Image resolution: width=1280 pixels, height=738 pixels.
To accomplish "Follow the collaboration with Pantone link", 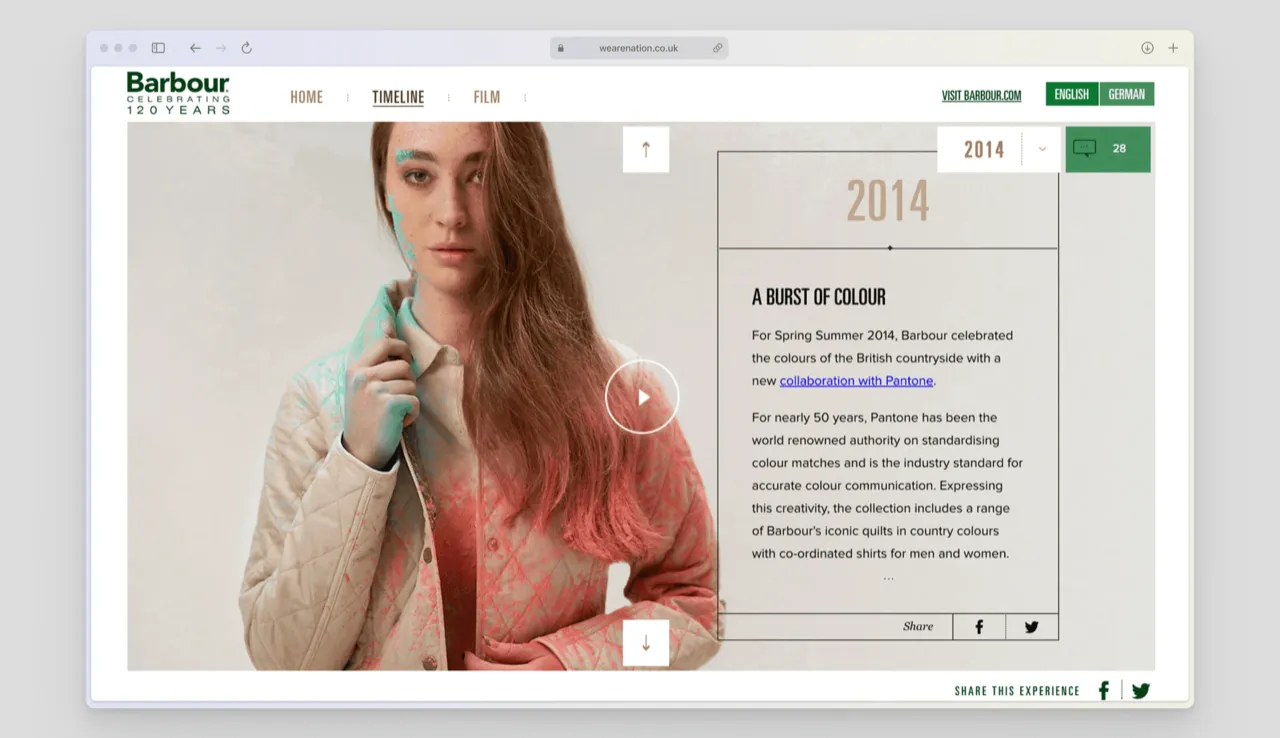I will click(856, 380).
